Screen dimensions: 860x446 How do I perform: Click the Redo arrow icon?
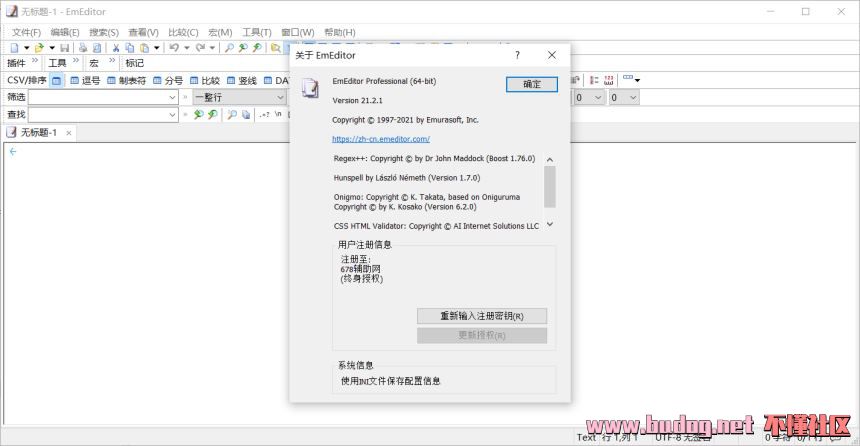pos(200,48)
